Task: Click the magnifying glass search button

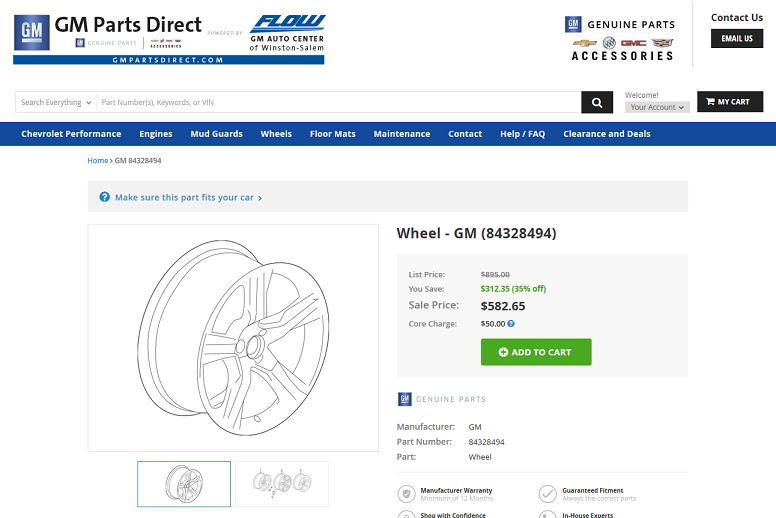Action: click(x=596, y=102)
